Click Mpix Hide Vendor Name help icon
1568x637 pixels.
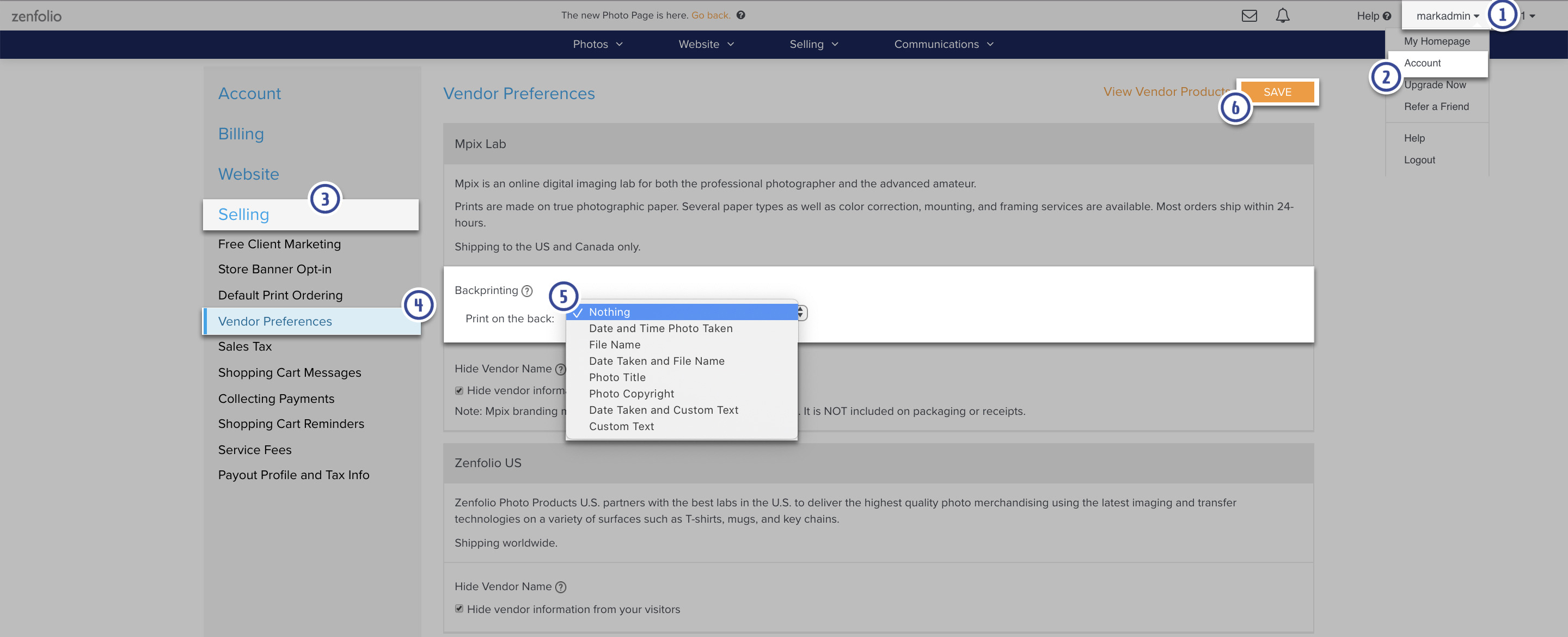click(561, 369)
